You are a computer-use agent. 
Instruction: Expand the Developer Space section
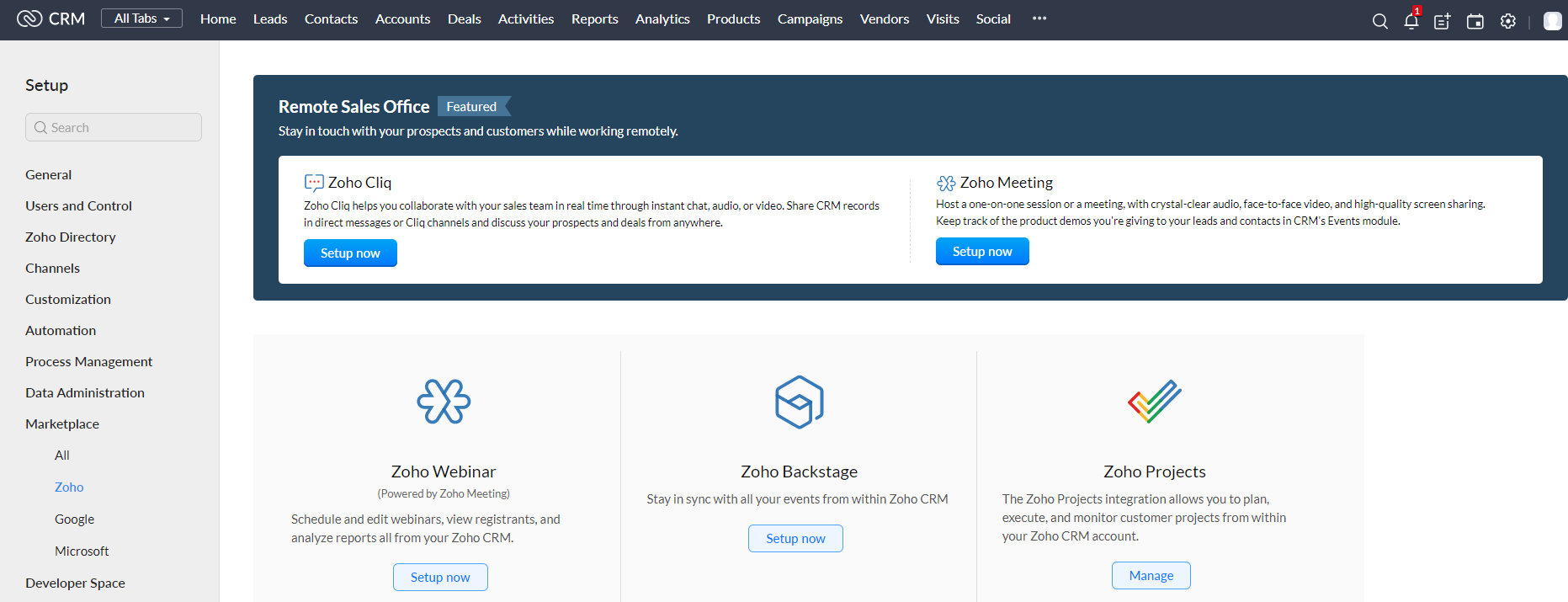point(75,583)
